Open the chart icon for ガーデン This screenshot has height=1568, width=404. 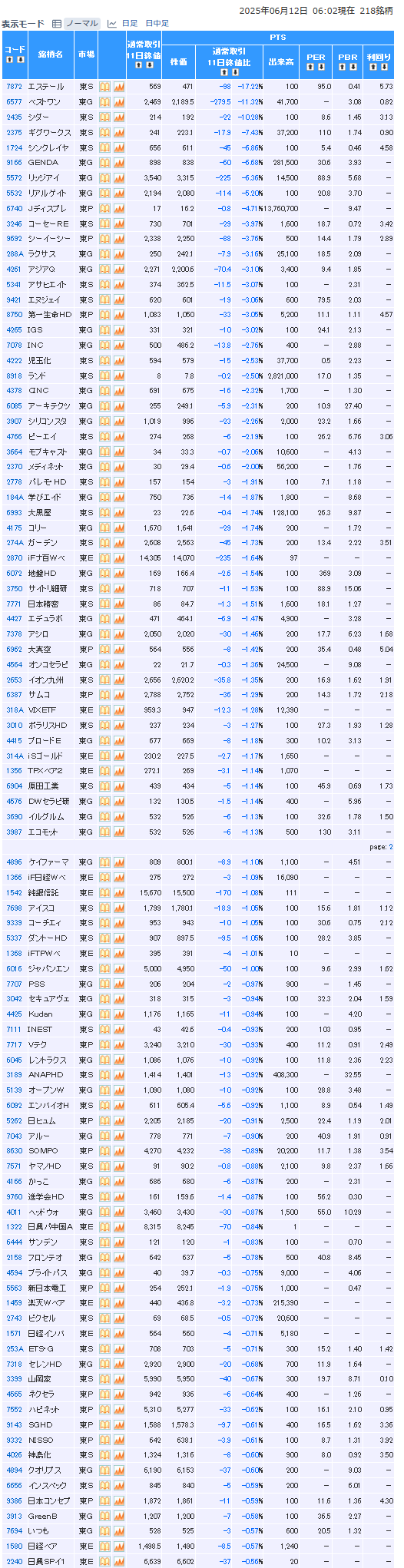coord(119,543)
